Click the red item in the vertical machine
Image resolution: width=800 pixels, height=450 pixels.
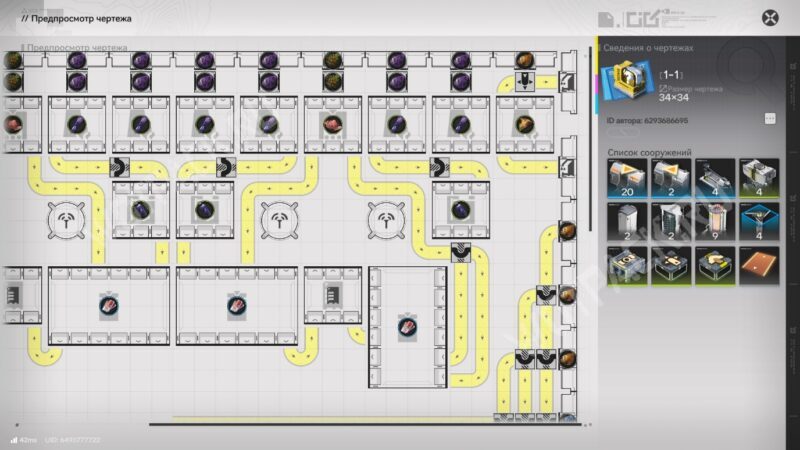click(407, 327)
